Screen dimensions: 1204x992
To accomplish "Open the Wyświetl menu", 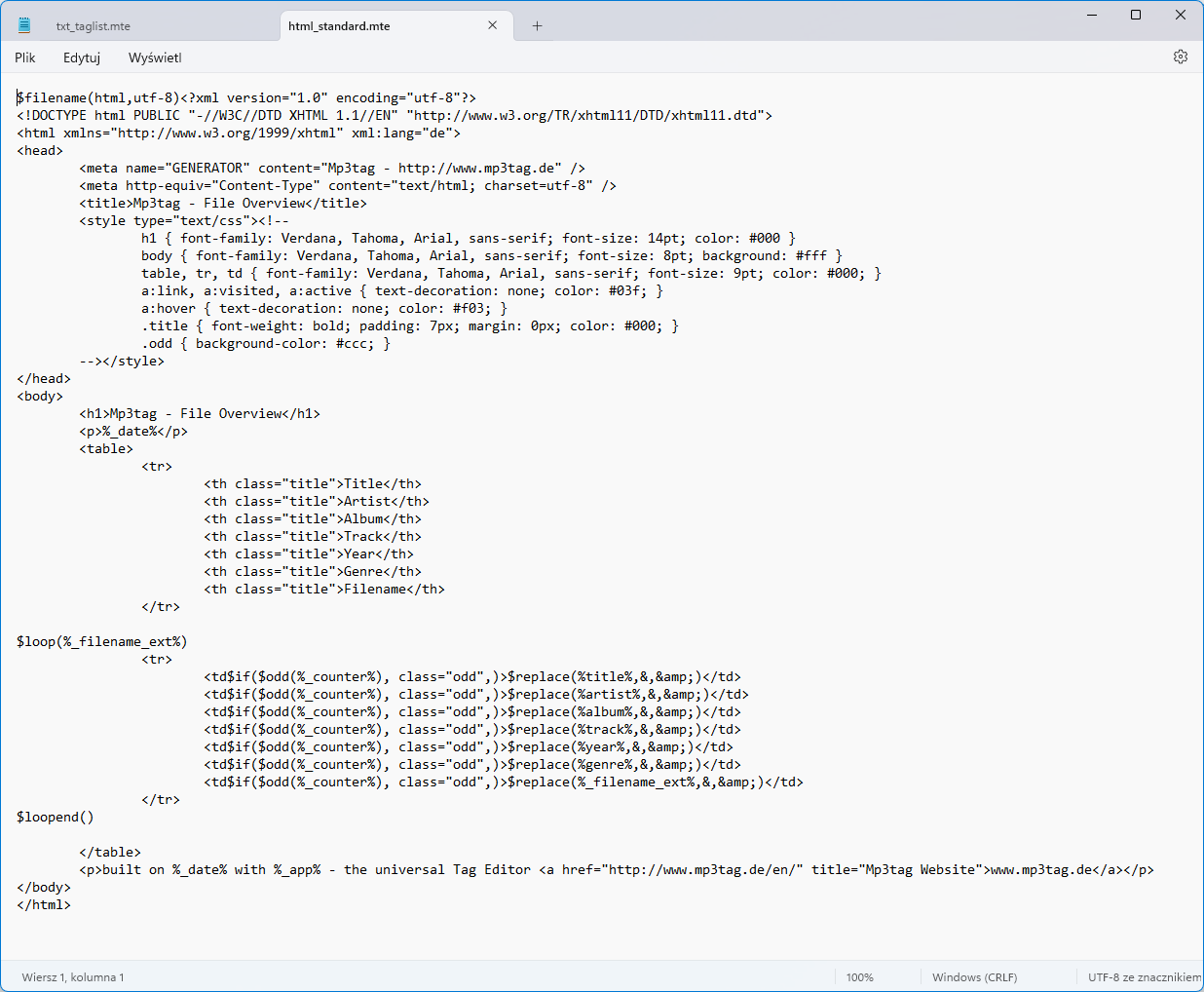I will [x=155, y=57].
